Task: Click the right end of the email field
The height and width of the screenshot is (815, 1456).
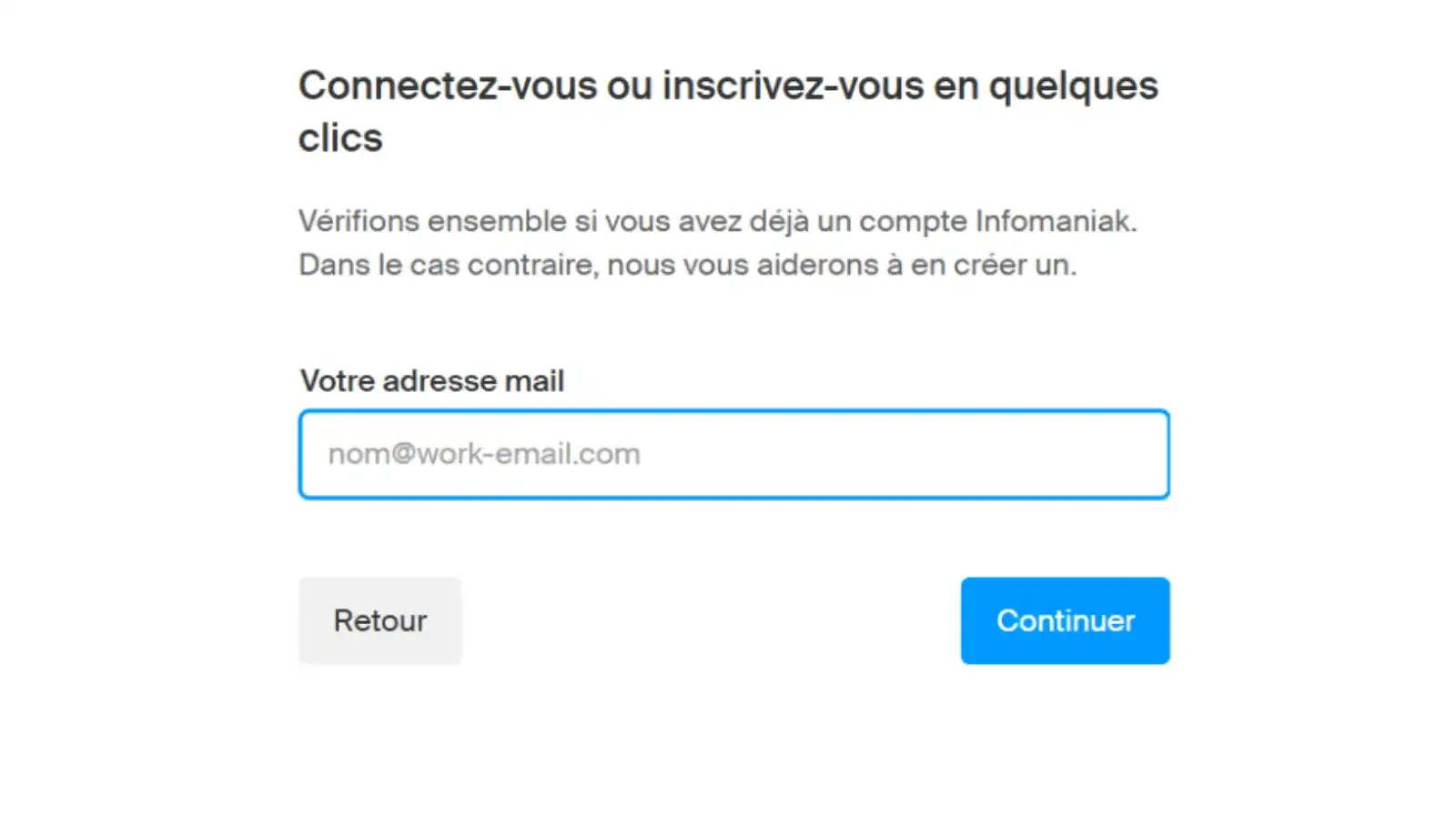Action: click(1128, 454)
